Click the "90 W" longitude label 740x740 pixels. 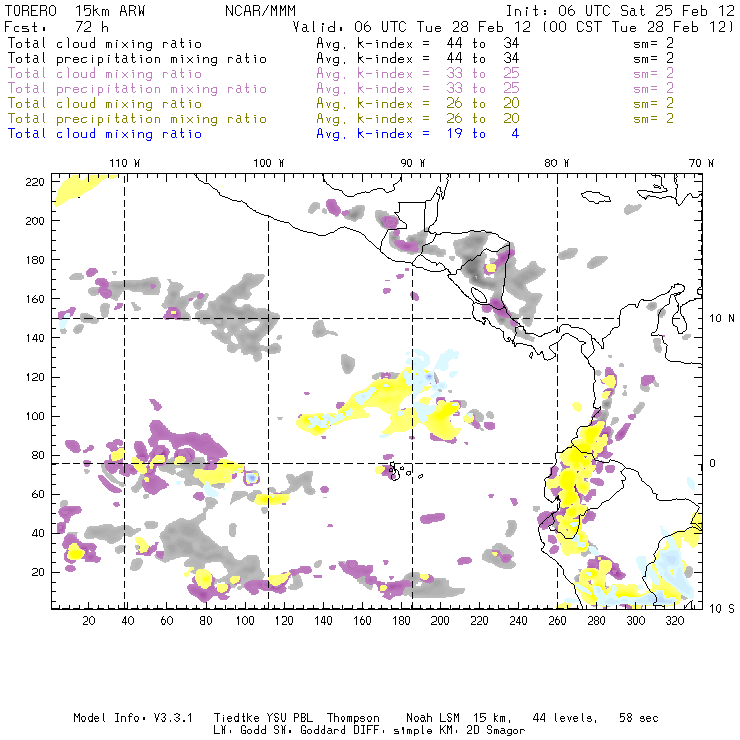click(x=412, y=163)
